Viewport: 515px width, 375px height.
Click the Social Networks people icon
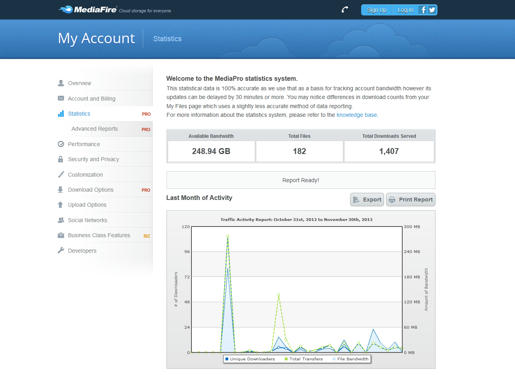coord(61,220)
